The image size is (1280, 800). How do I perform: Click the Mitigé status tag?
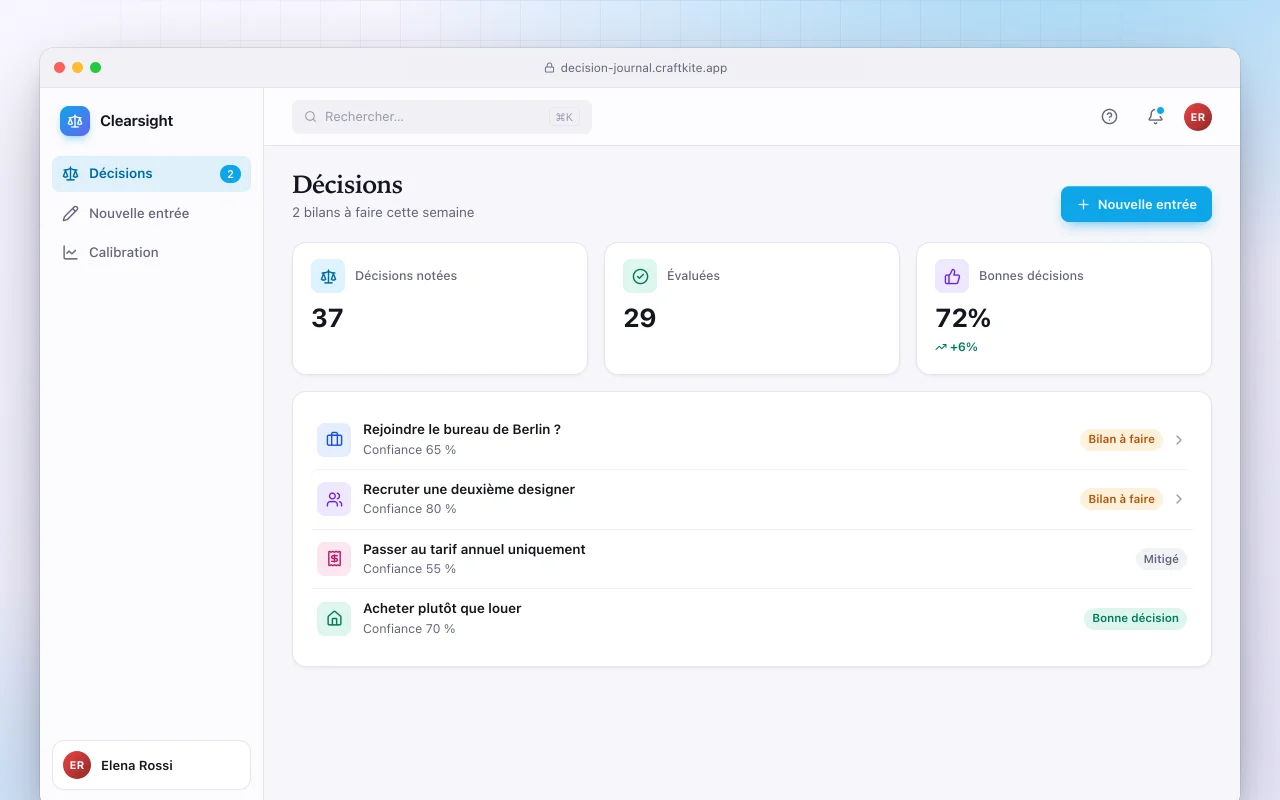pos(1161,559)
